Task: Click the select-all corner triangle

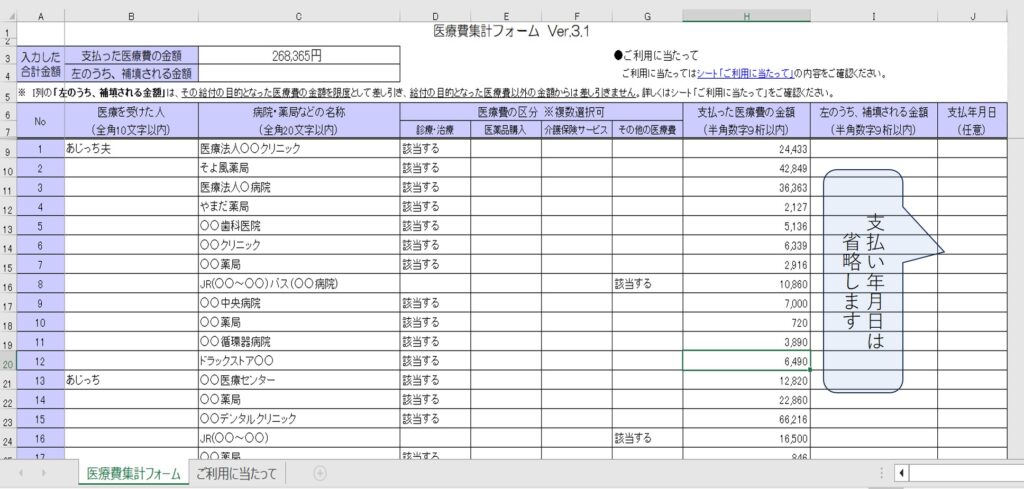Action: [8, 16]
